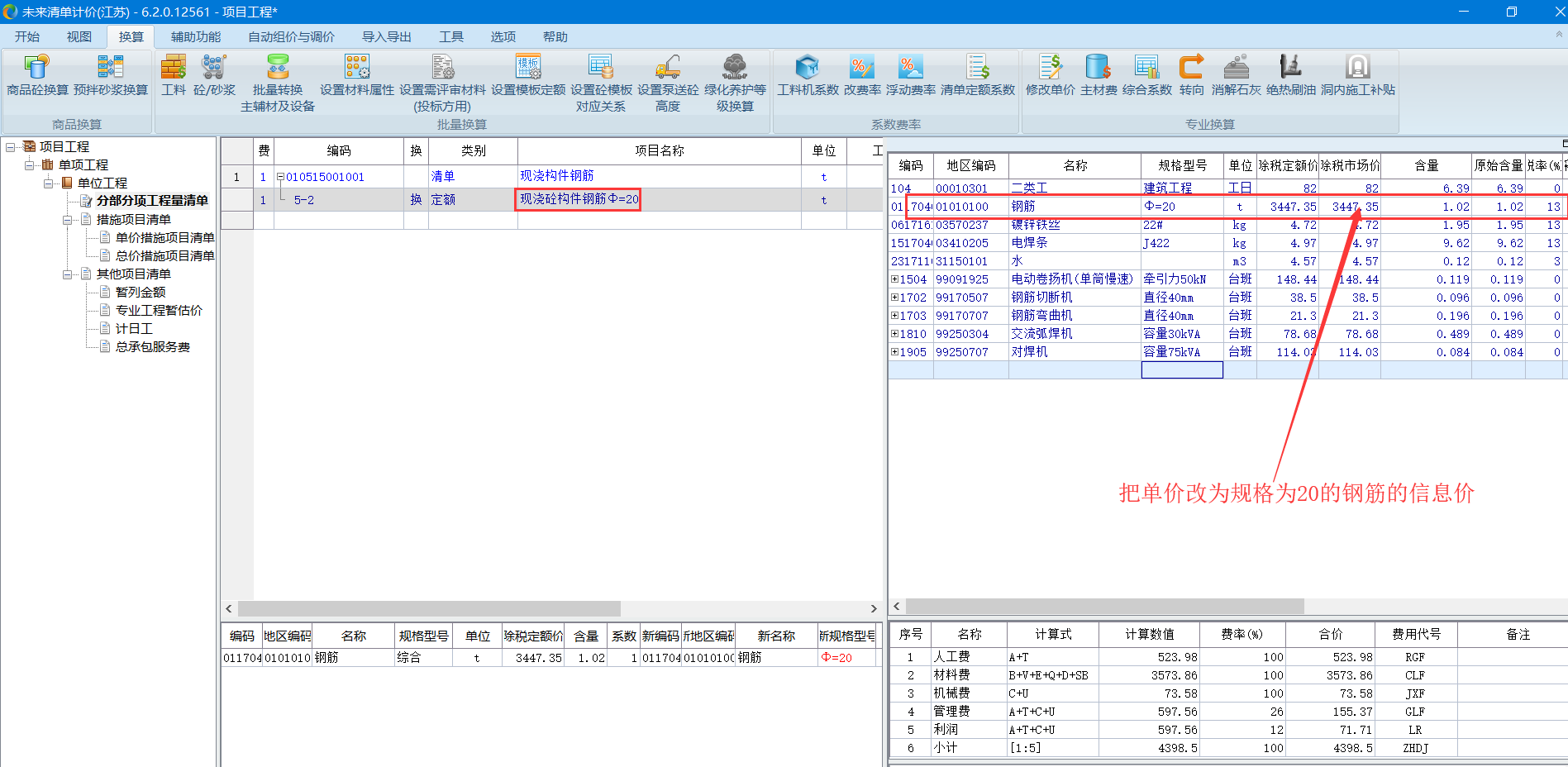Expand material row 1810 交流弧焊机
1568x767 pixels.
tap(894, 334)
